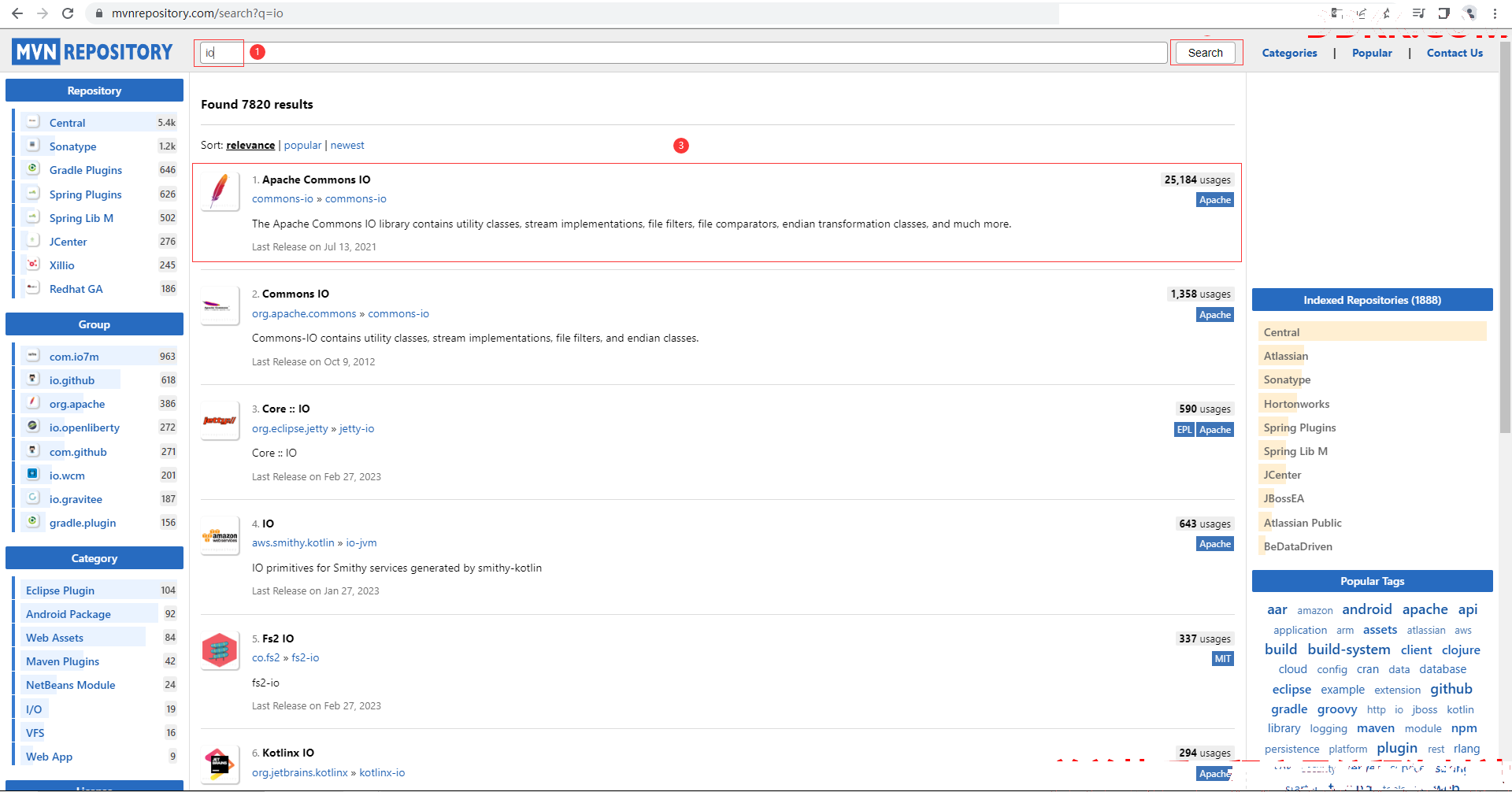This screenshot has height=792, width=1512.
Task: Open JBossEA indexed repository
Action: 1284,498
